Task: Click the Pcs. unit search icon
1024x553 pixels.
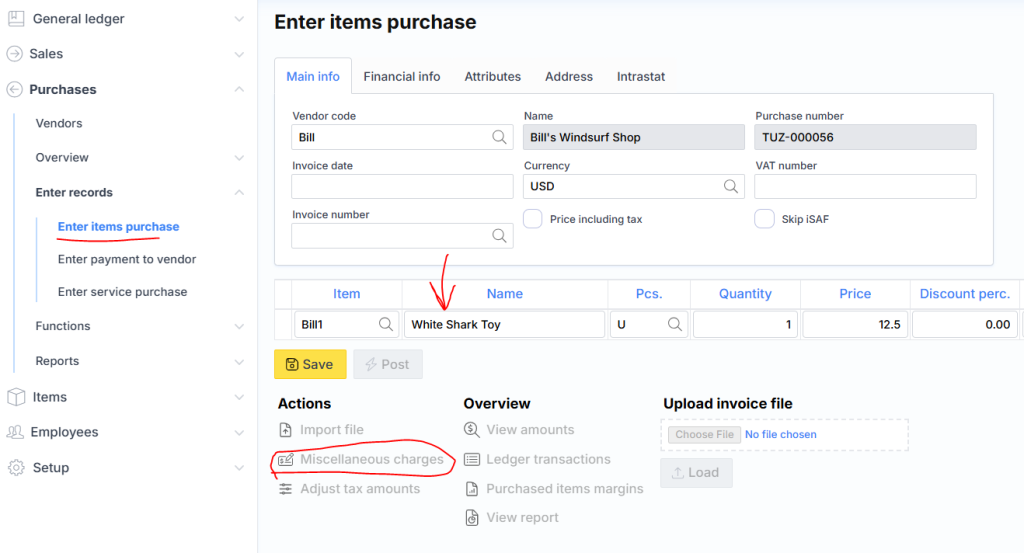Action: tap(675, 325)
